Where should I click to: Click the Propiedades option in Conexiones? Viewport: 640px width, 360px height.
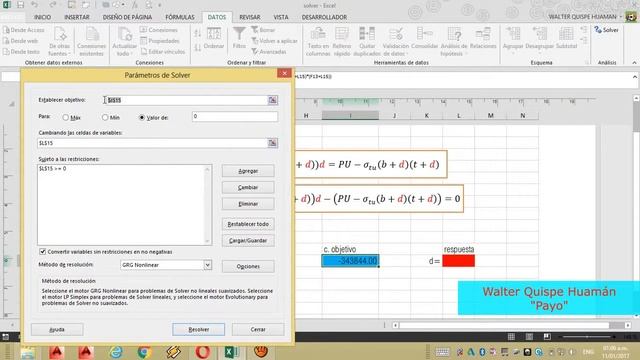[x=160, y=41]
